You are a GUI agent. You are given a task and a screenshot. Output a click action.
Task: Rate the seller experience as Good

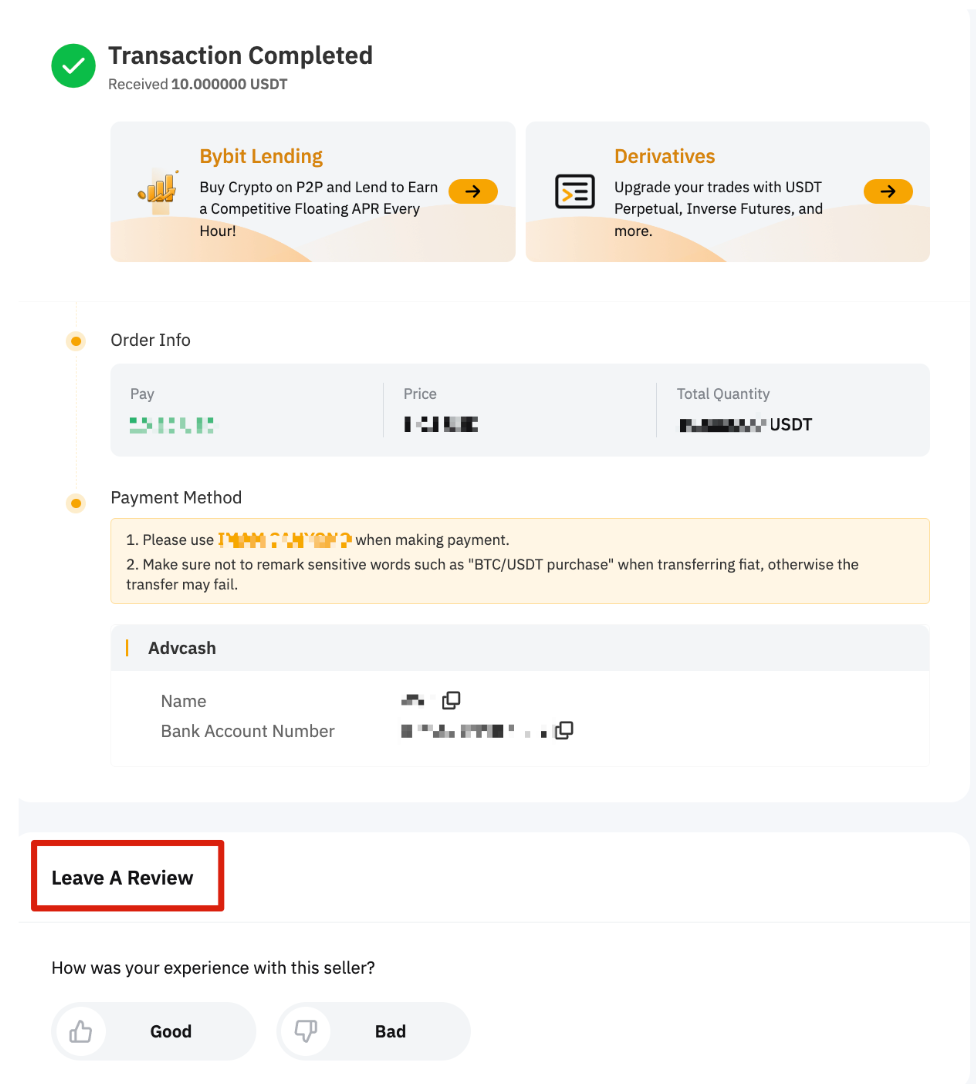pyautogui.click(x=170, y=1031)
